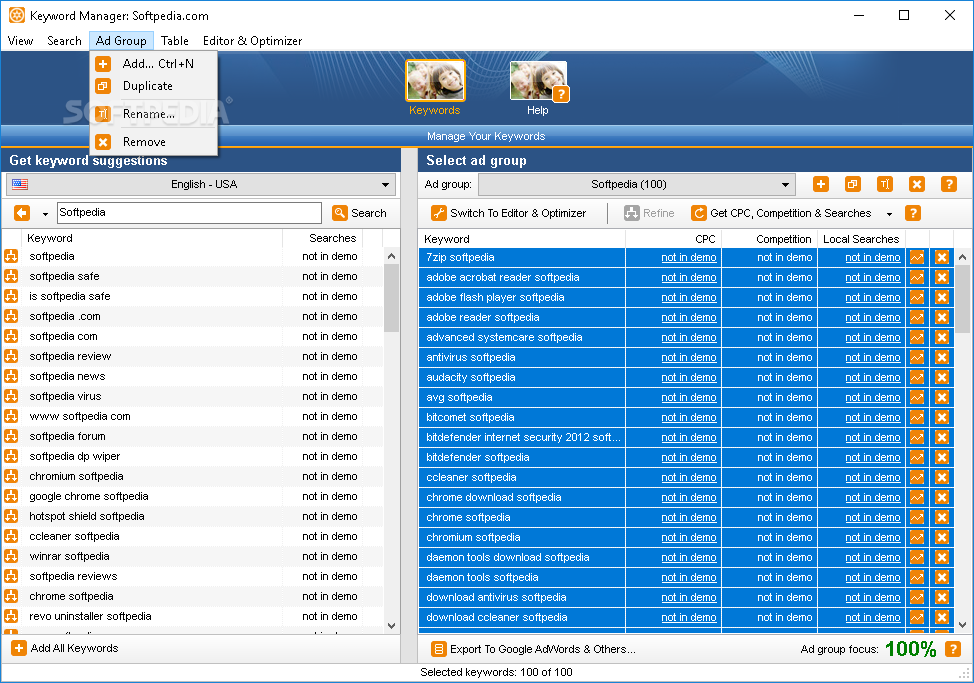Add keyword 'softpedia safe' using its orange icon
974x683 pixels.
point(11,276)
